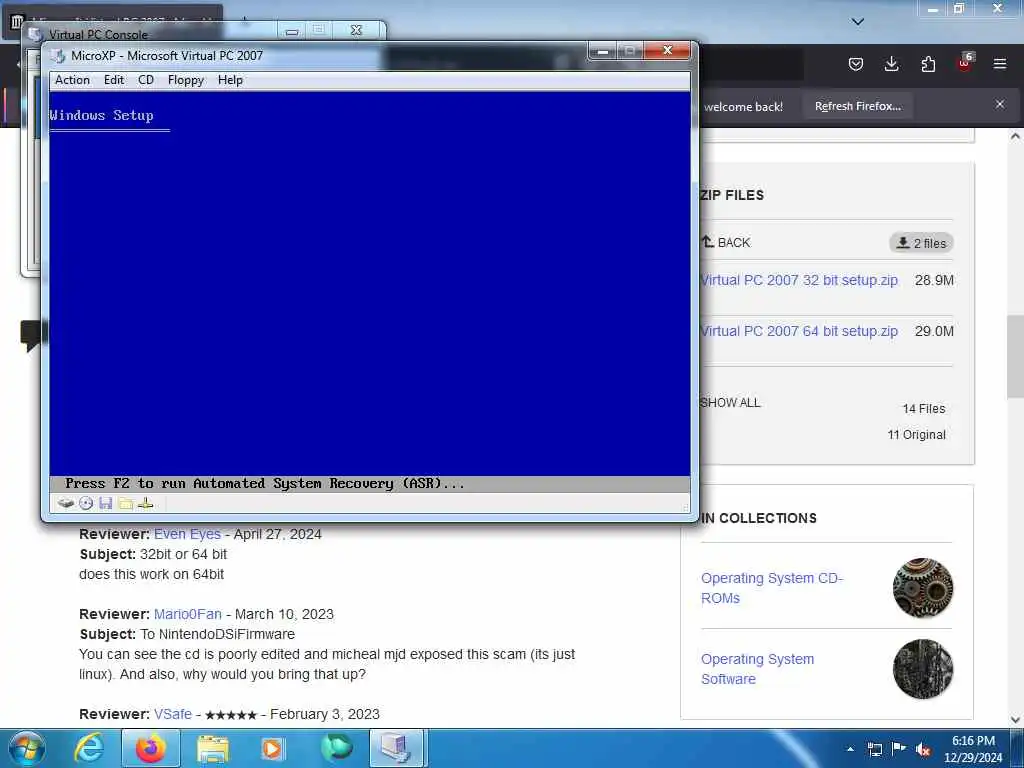Screen dimensions: 1024x768
Task: Open Firefox application hamburger menu
Action: click(1000, 64)
